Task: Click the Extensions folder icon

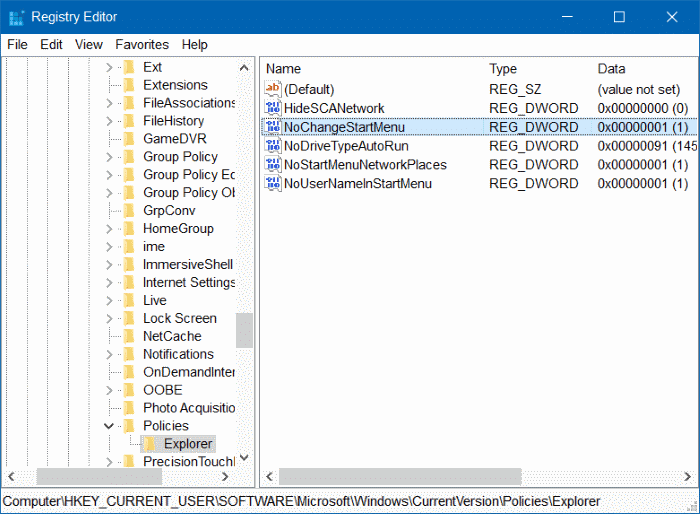Action: point(129,85)
